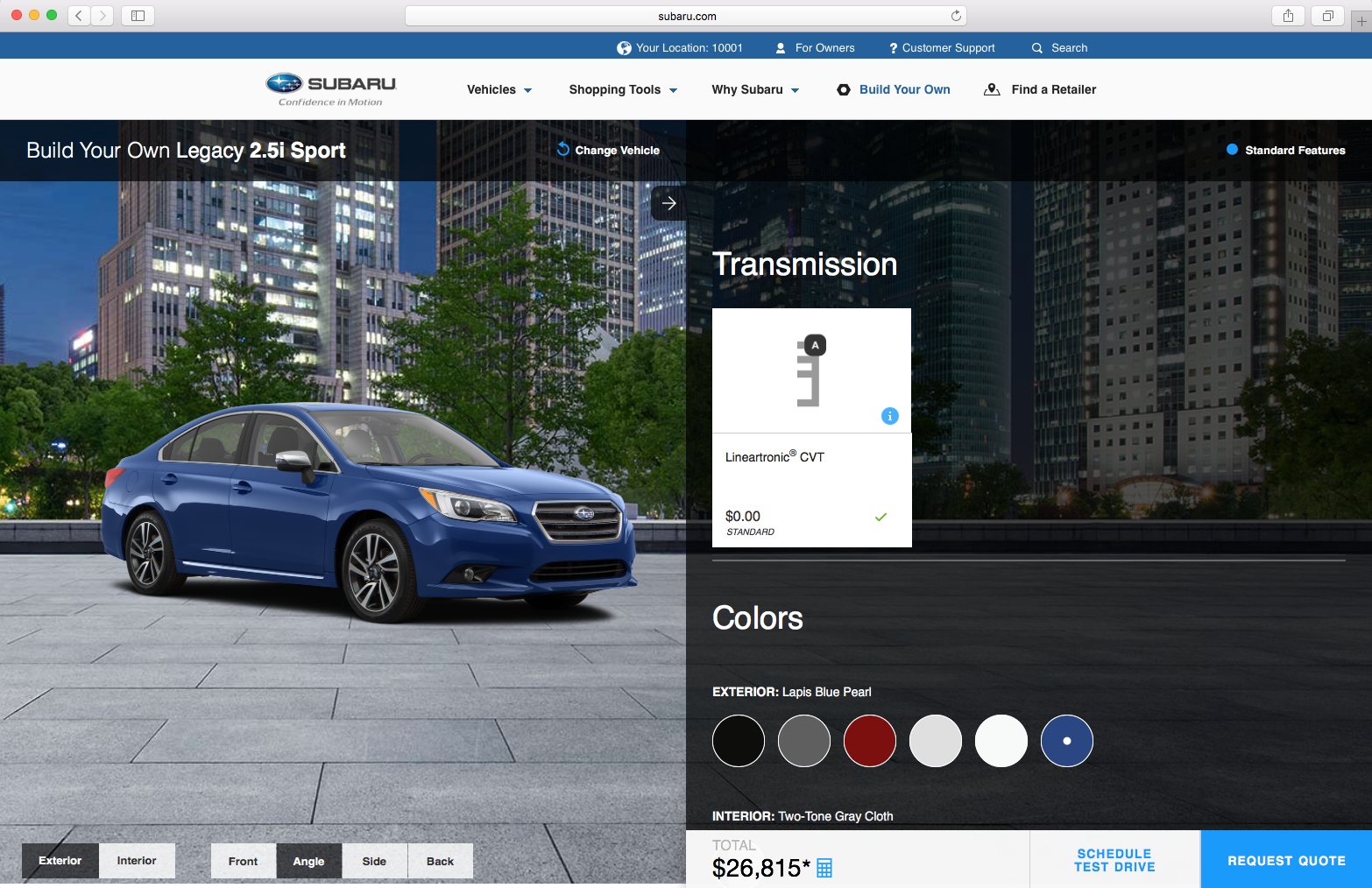Select the Lapis Blue Pearl color swatch
Viewport: 1372px width, 888px height.
click(1067, 741)
